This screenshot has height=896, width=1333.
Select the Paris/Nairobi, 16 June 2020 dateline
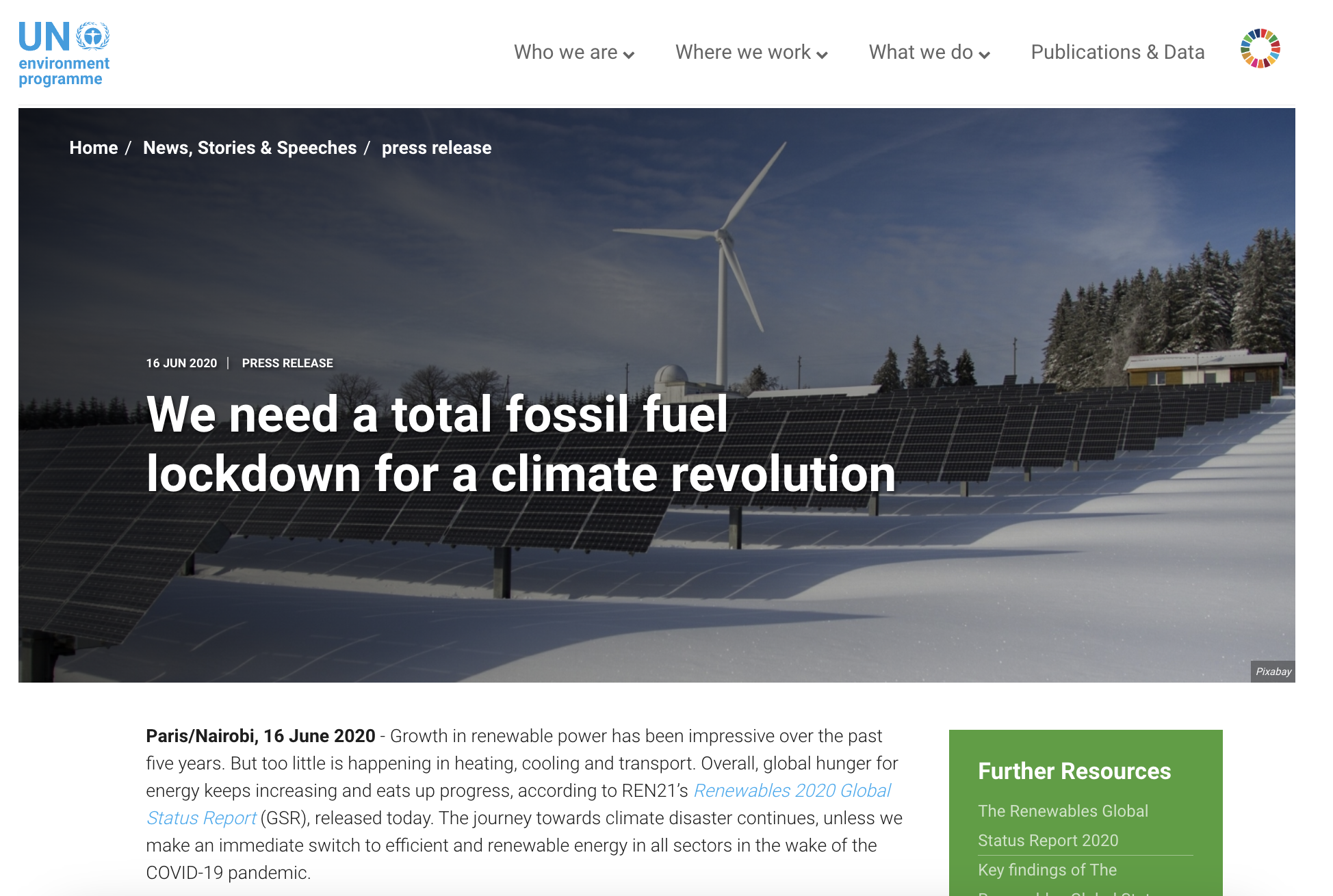pyautogui.click(x=261, y=736)
